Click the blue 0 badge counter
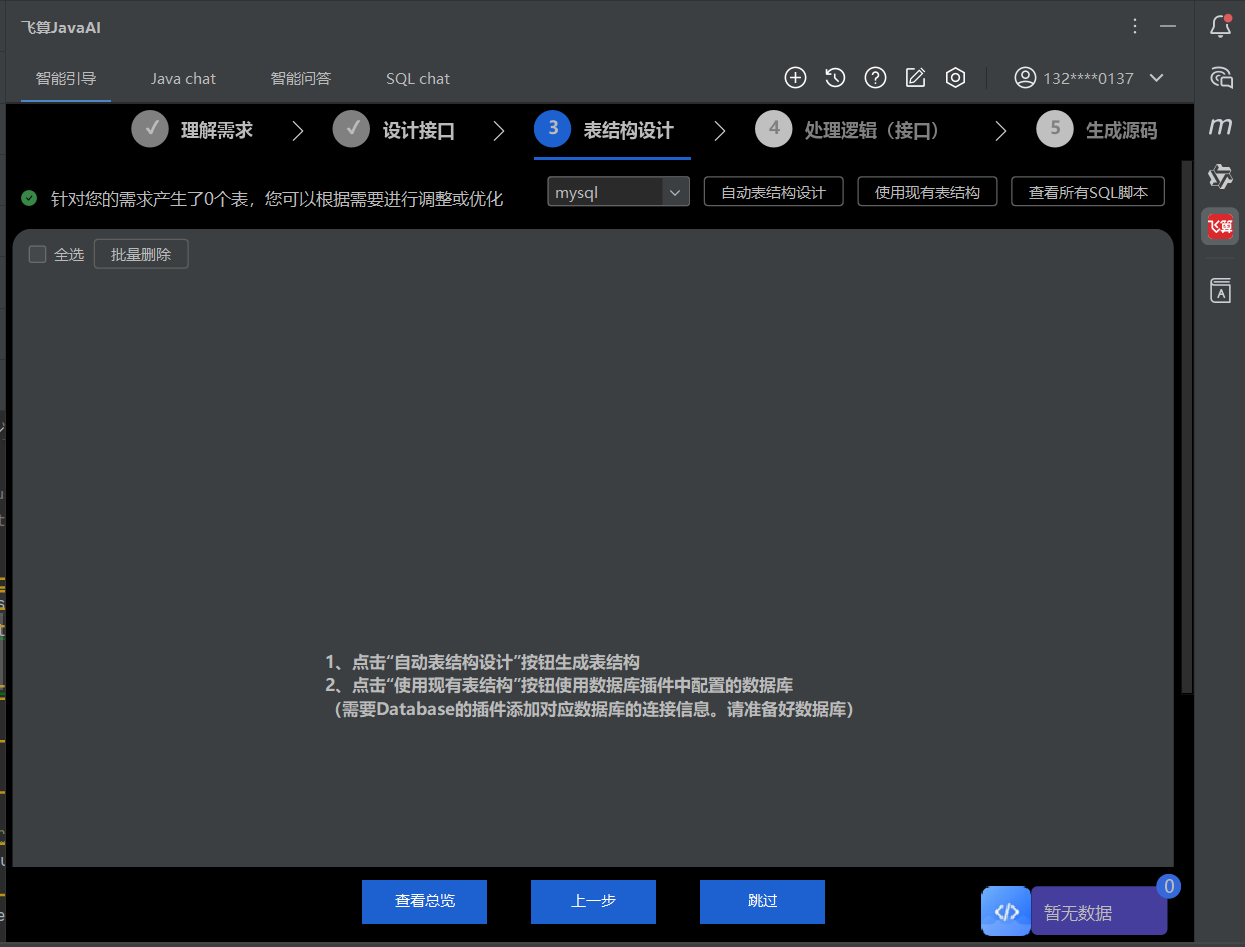This screenshot has width=1245, height=947. [x=1168, y=886]
